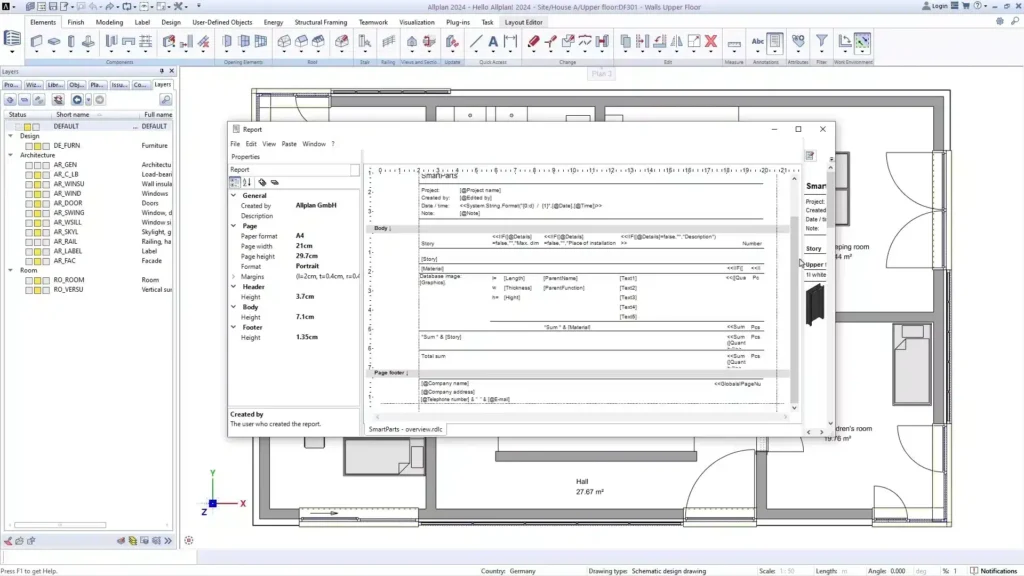This screenshot has height=576, width=1024.
Task: Click the Login button in the title bar
Action: tap(936, 5)
